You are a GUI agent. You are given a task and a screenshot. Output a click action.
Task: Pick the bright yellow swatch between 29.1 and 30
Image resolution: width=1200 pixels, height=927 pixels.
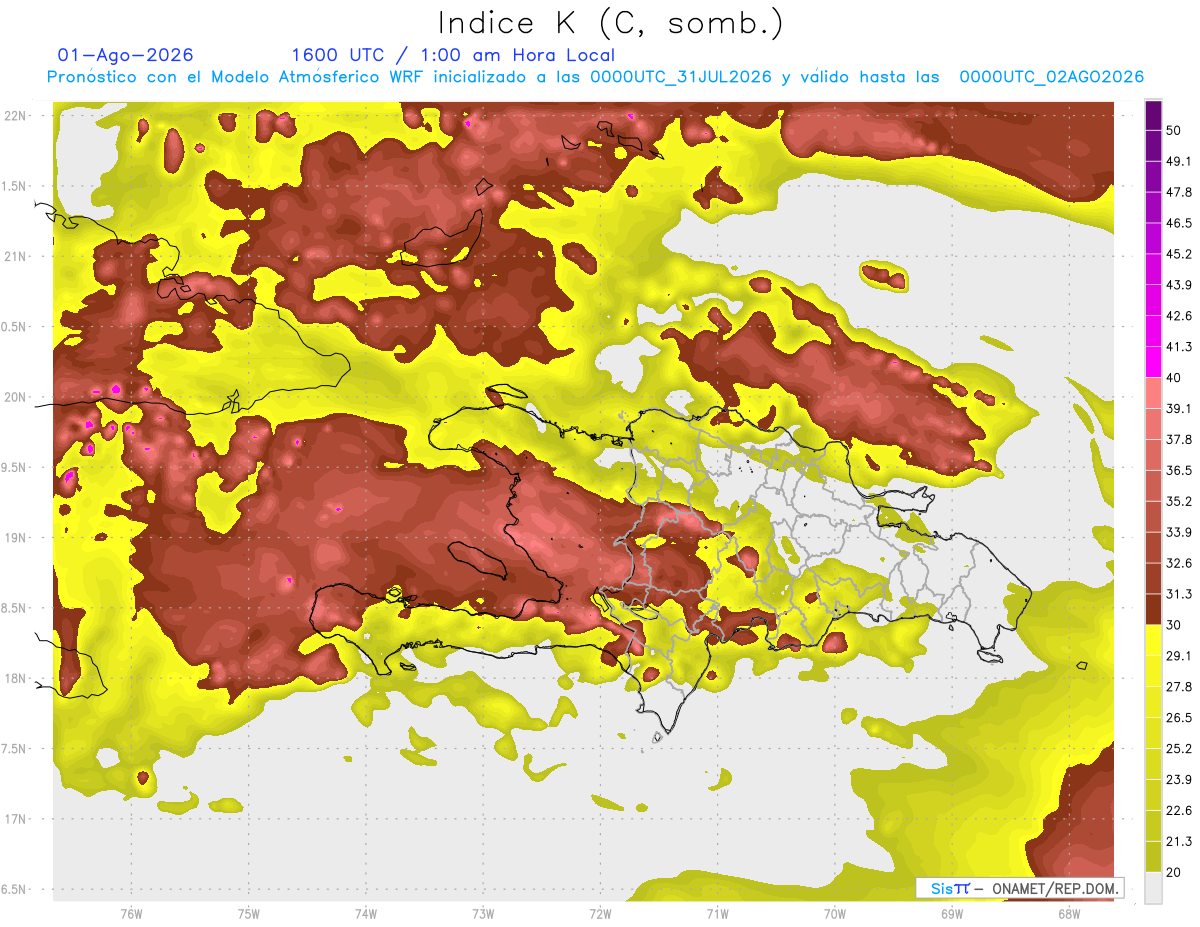point(1154,640)
